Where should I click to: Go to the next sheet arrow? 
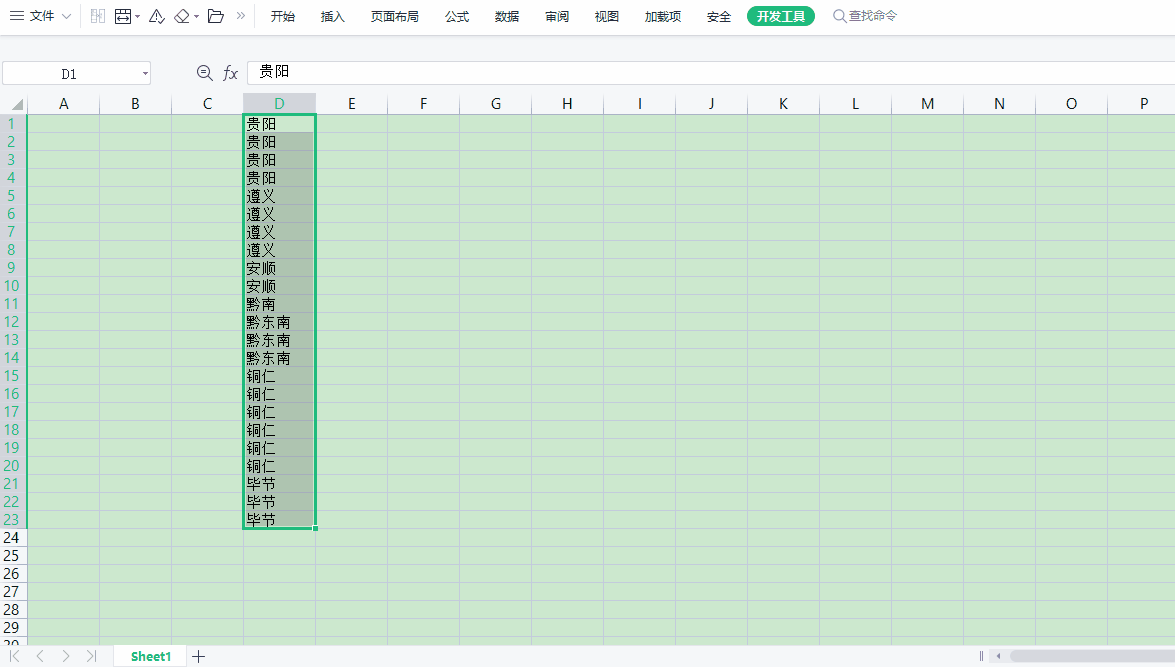tap(66, 656)
